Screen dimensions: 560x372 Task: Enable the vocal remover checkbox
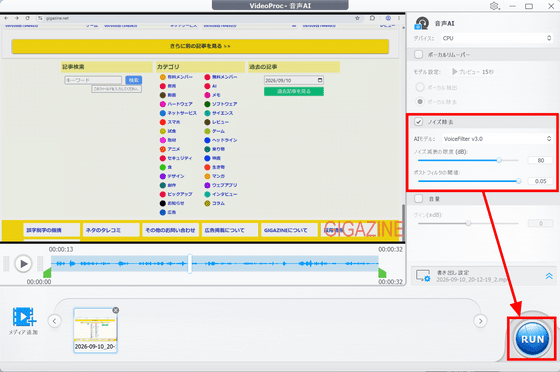[418, 55]
